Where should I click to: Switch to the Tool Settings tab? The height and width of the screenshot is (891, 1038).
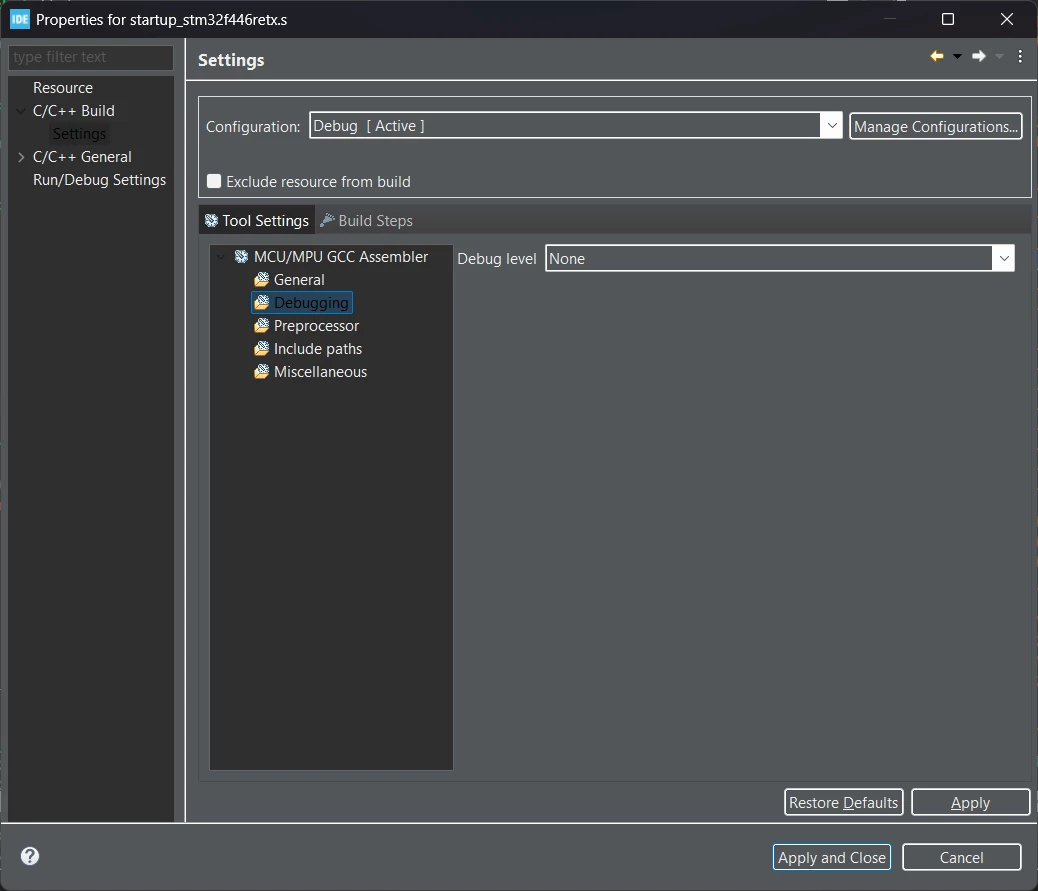[x=257, y=220]
